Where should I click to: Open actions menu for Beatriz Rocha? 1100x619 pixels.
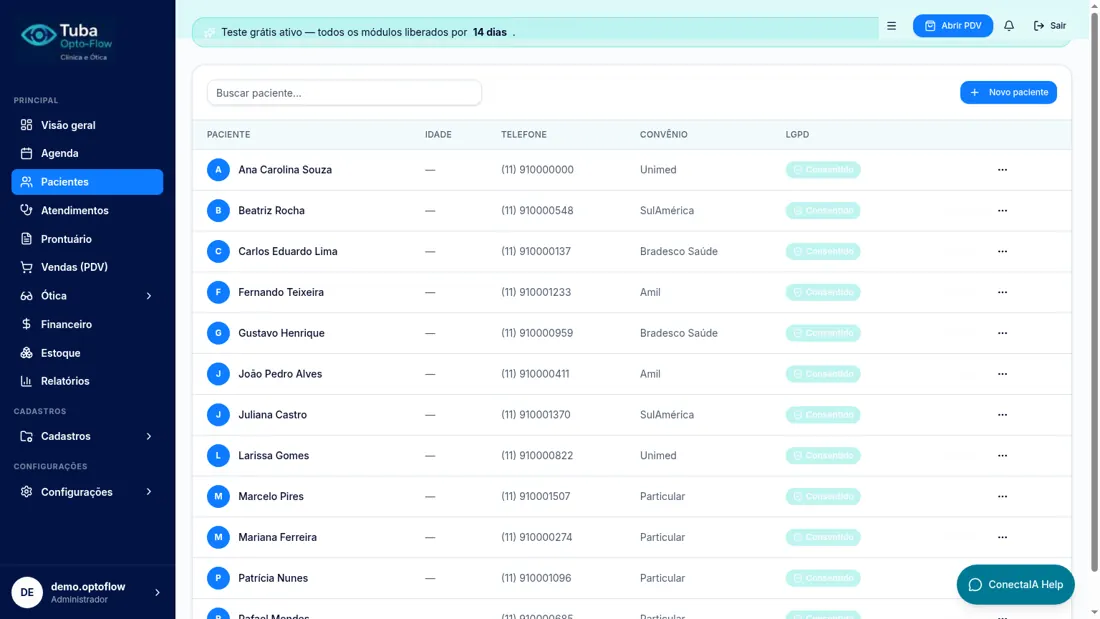point(1002,211)
